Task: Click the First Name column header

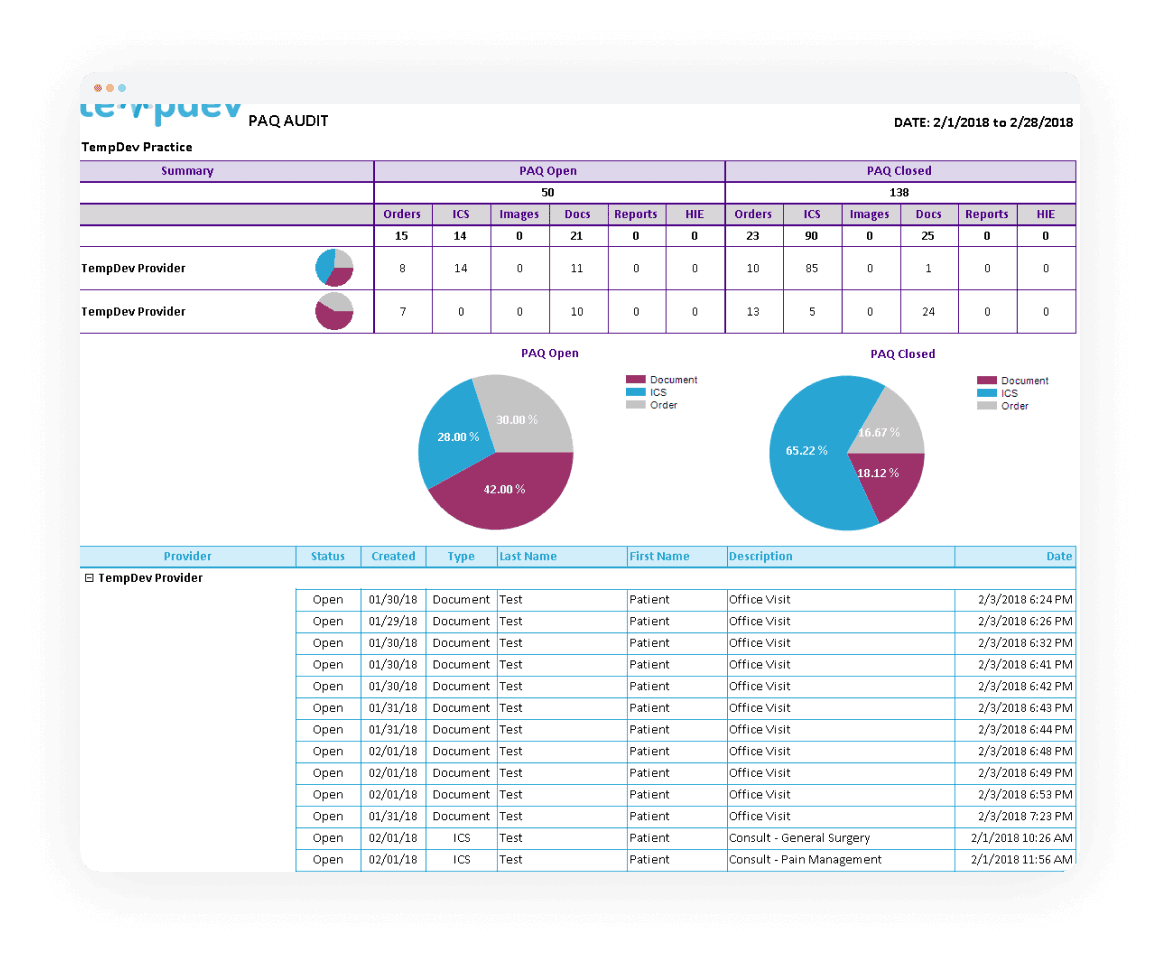Action: (x=677, y=556)
